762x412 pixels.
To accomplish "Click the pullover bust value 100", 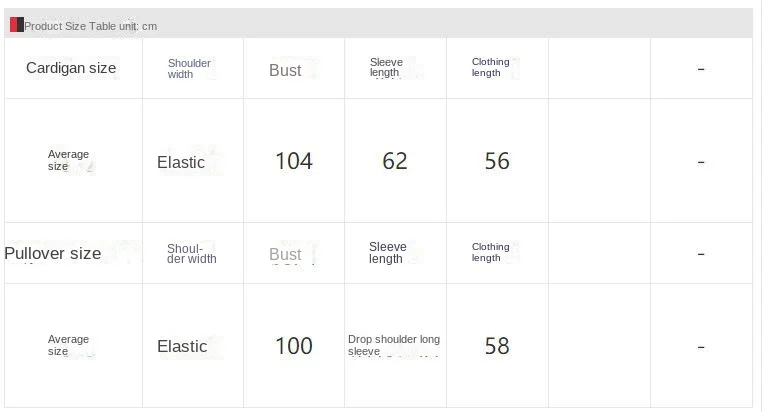I will [294, 346].
